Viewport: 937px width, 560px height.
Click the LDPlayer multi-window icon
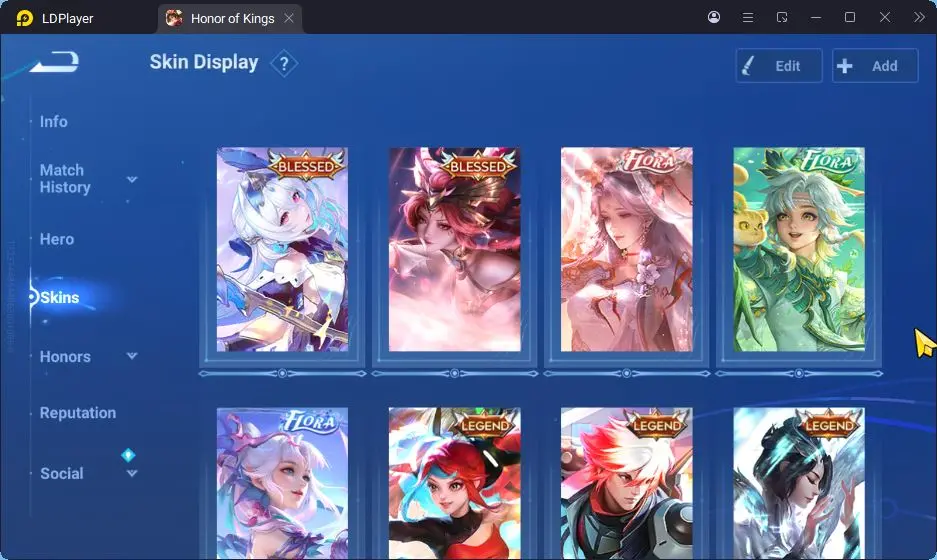pos(782,17)
